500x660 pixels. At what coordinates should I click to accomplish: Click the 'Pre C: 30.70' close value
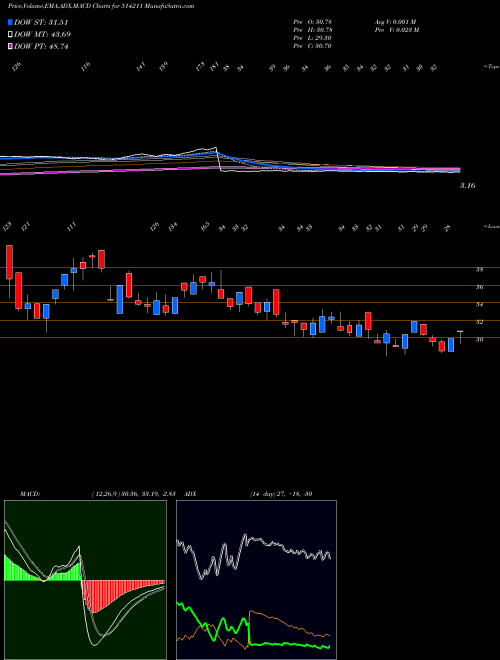313,46
